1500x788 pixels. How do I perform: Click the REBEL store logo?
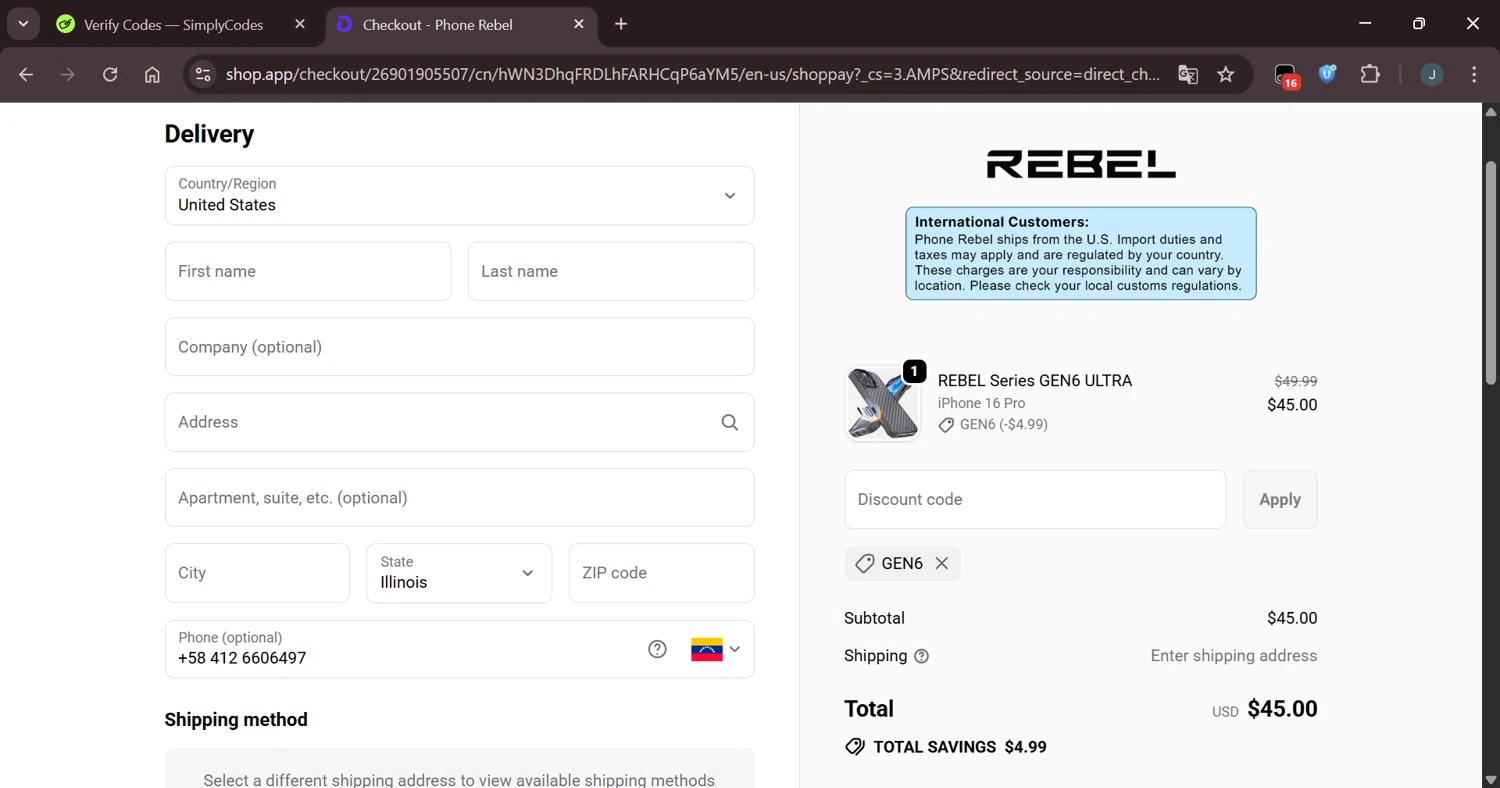point(1081,164)
